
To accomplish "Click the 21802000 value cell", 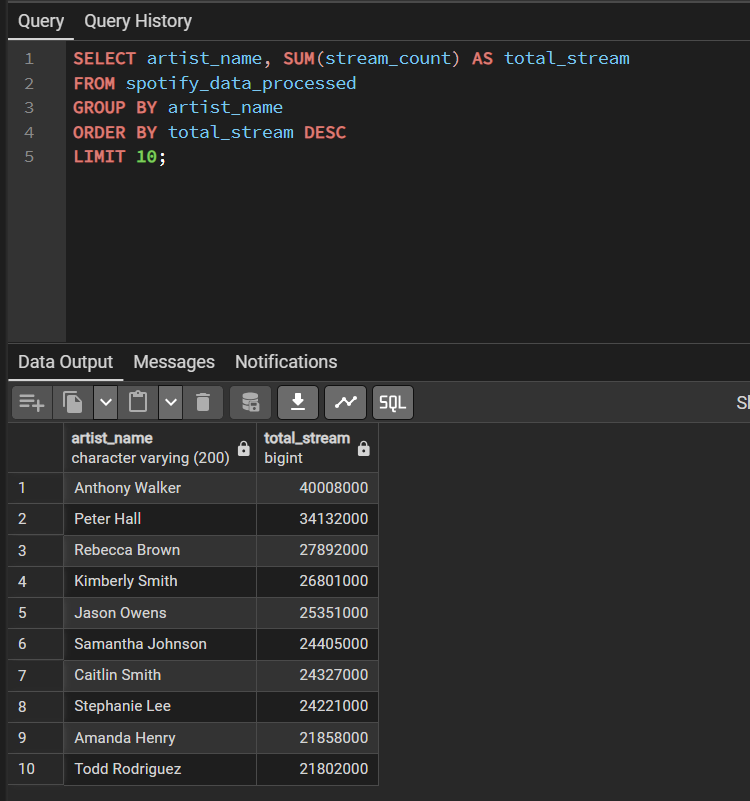I will coord(317,769).
